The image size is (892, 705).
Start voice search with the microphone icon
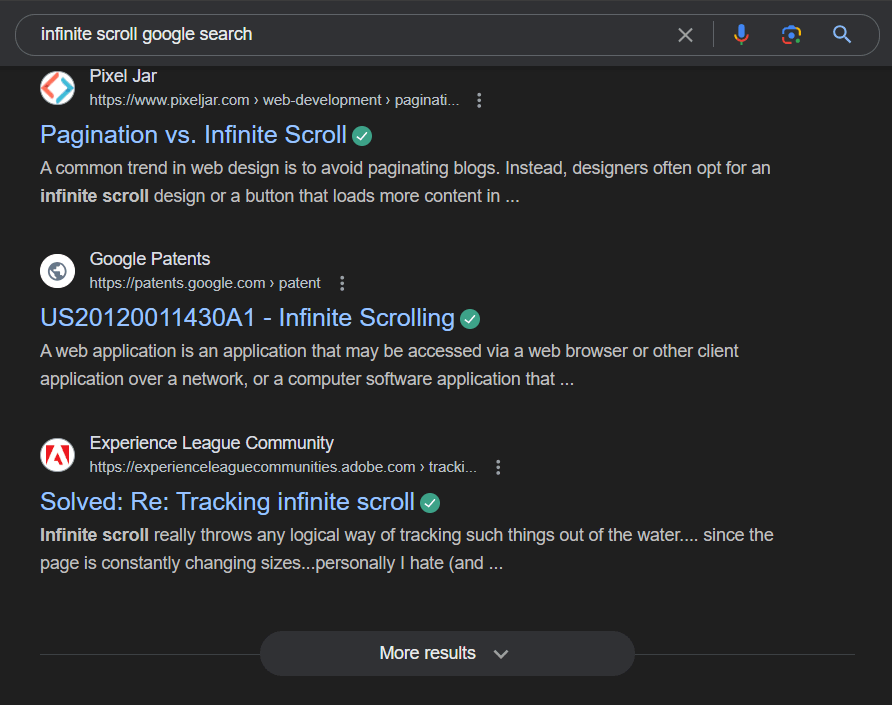click(741, 35)
